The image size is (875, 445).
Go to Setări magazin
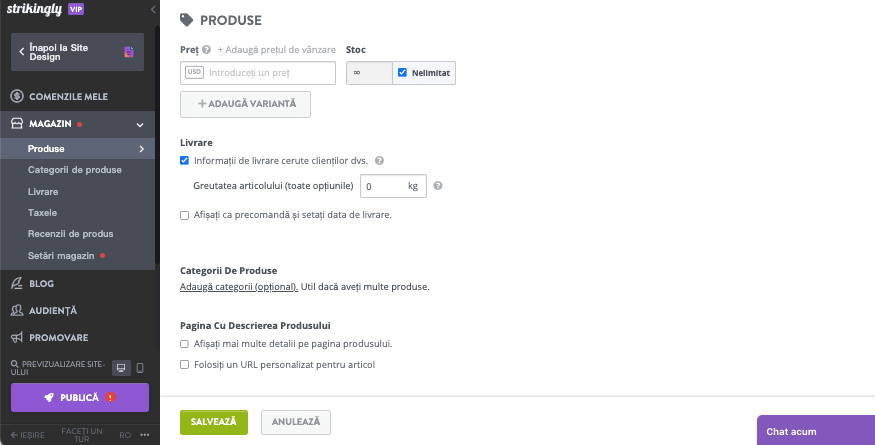pyautogui.click(x=61, y=255)
